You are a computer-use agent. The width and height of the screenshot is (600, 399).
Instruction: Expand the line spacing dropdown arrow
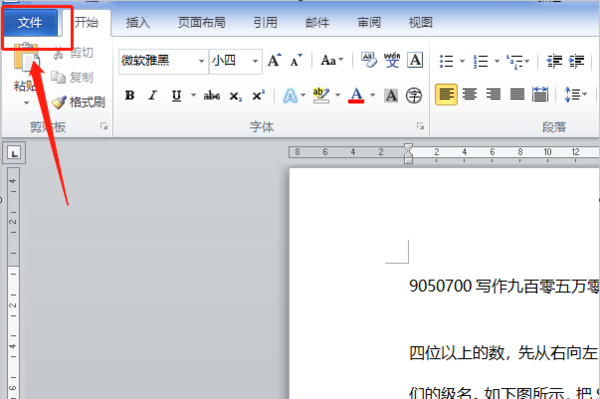[584, 94]
